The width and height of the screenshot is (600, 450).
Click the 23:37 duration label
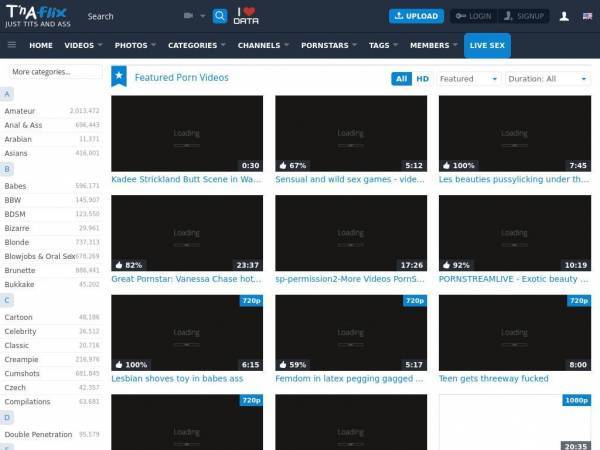248,265
